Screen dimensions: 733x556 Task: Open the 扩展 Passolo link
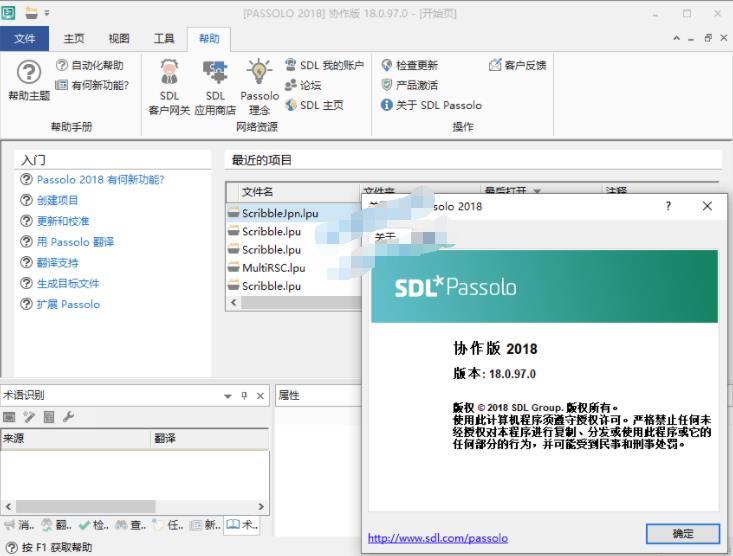[x=68, y=304]
